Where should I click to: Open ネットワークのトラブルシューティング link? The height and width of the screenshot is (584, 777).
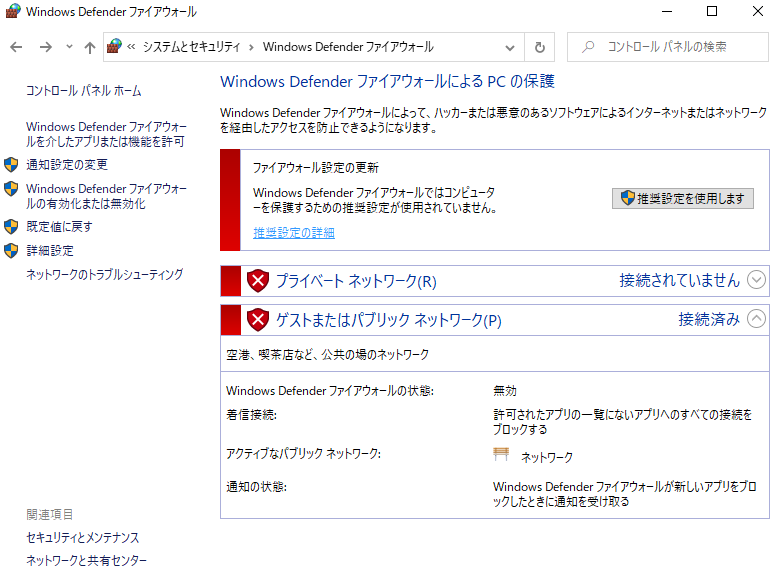coord(105,274)
